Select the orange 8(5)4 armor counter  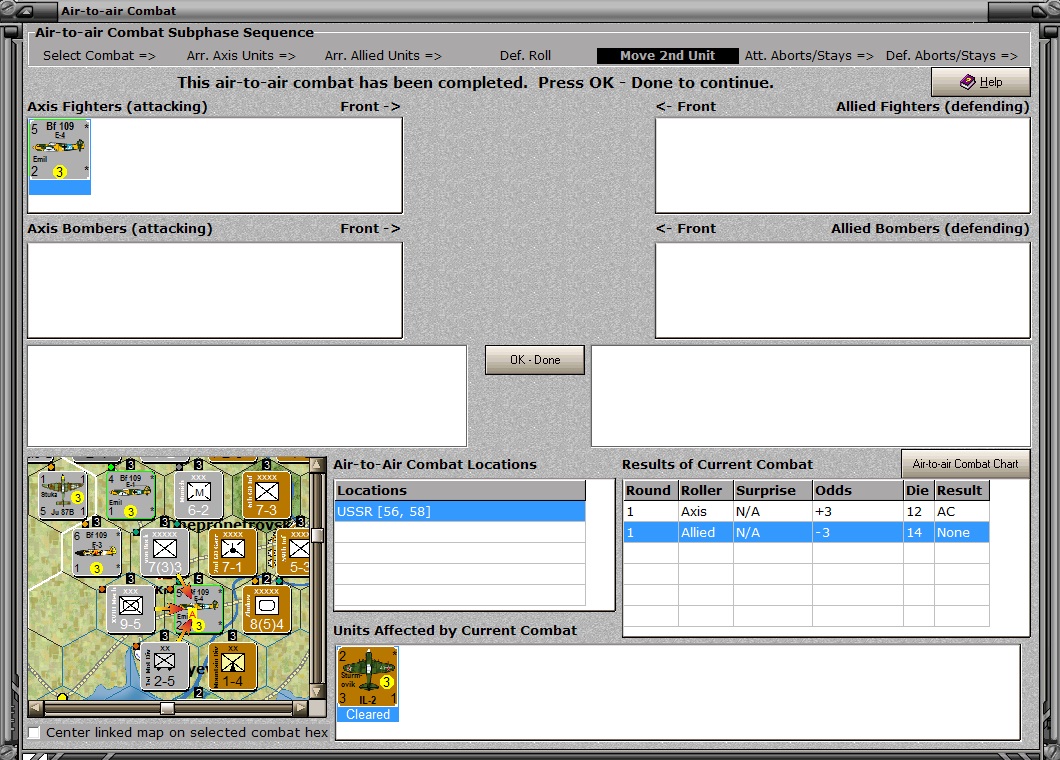coord(266,609)
